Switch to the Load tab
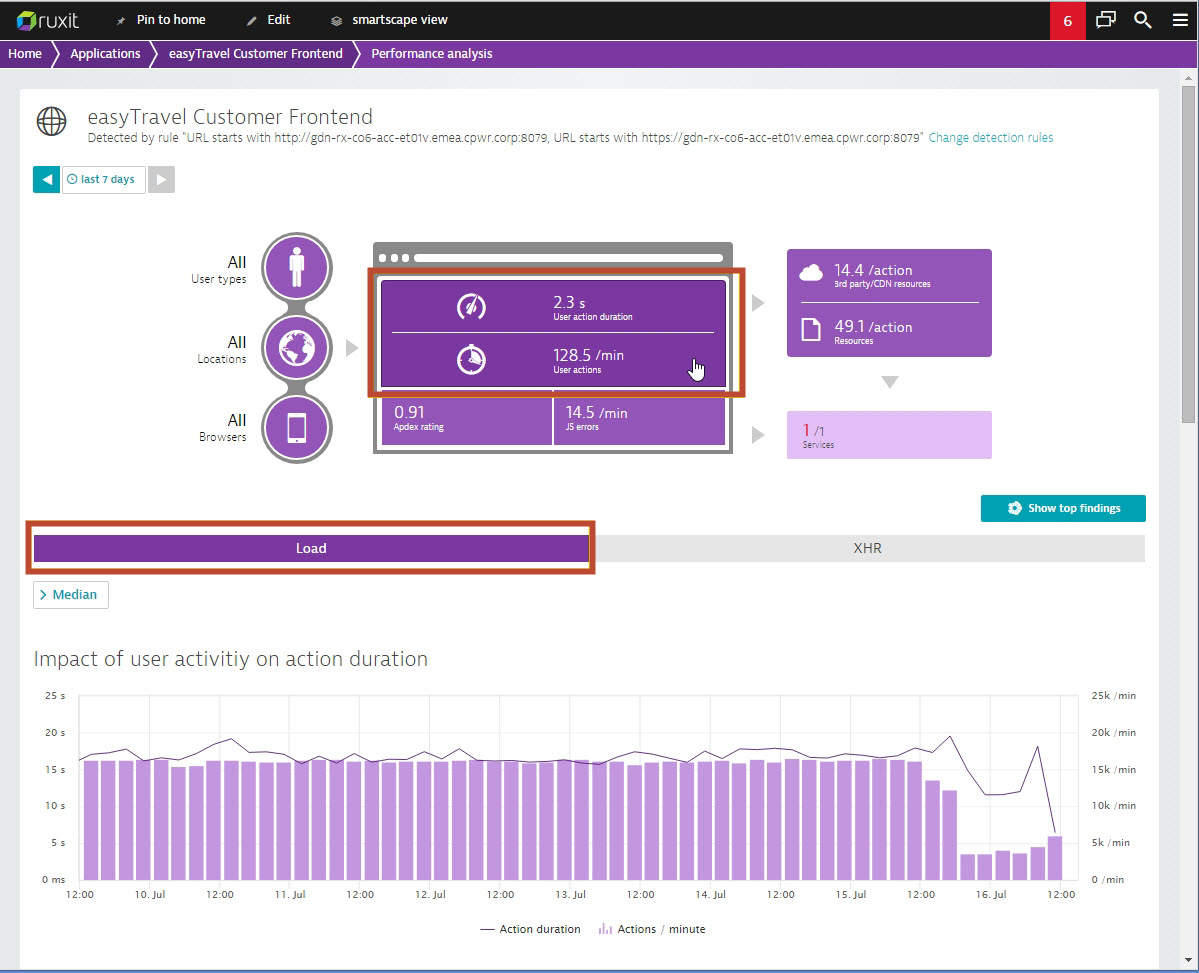The width and height of the screenshot is (1199, 973). click(x=311, y=548)
